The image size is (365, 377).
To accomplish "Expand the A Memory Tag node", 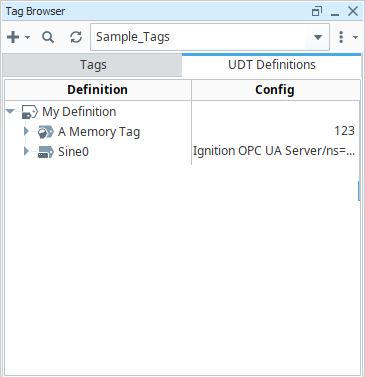I will click(x=26, y=131).
